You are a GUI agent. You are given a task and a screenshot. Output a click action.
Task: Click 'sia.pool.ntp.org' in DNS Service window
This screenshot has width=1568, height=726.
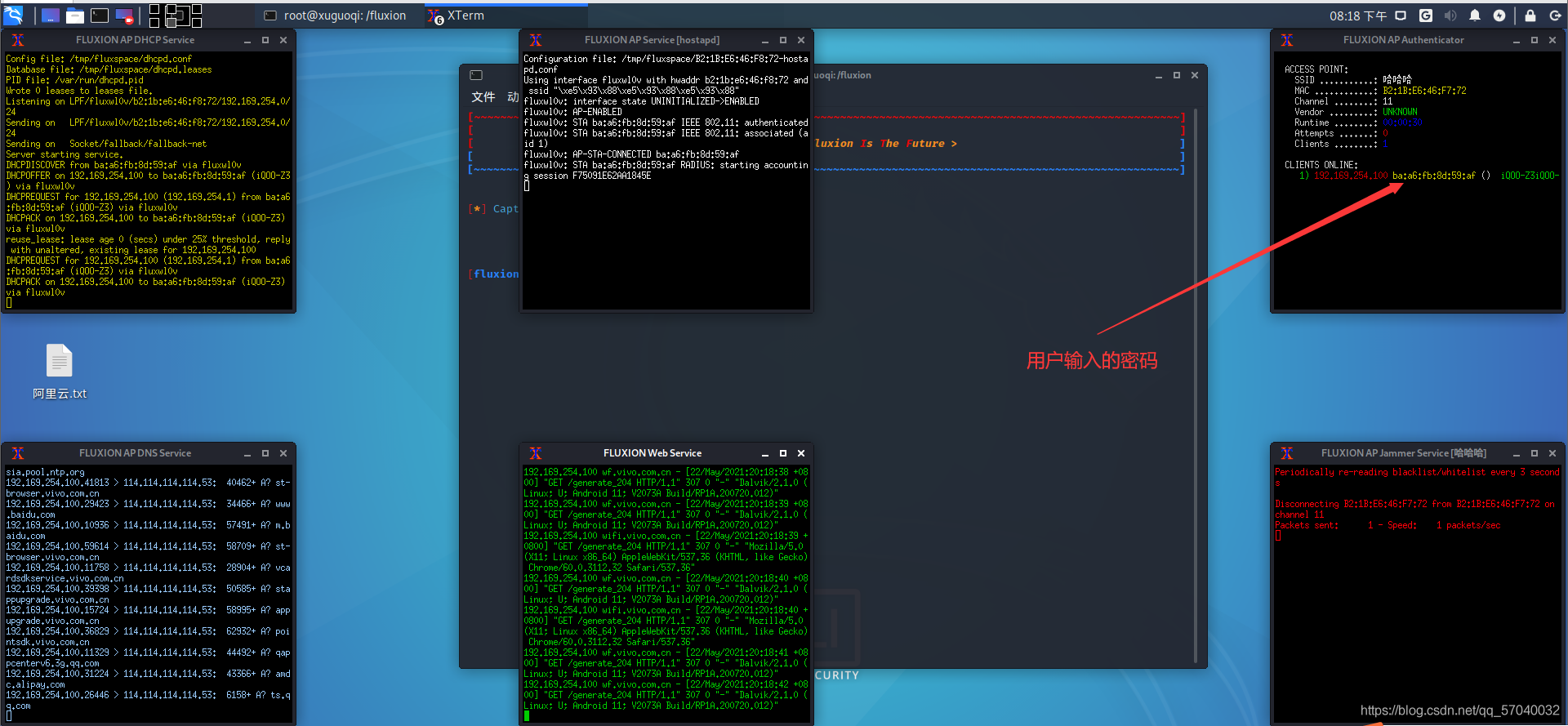point(45,472)
